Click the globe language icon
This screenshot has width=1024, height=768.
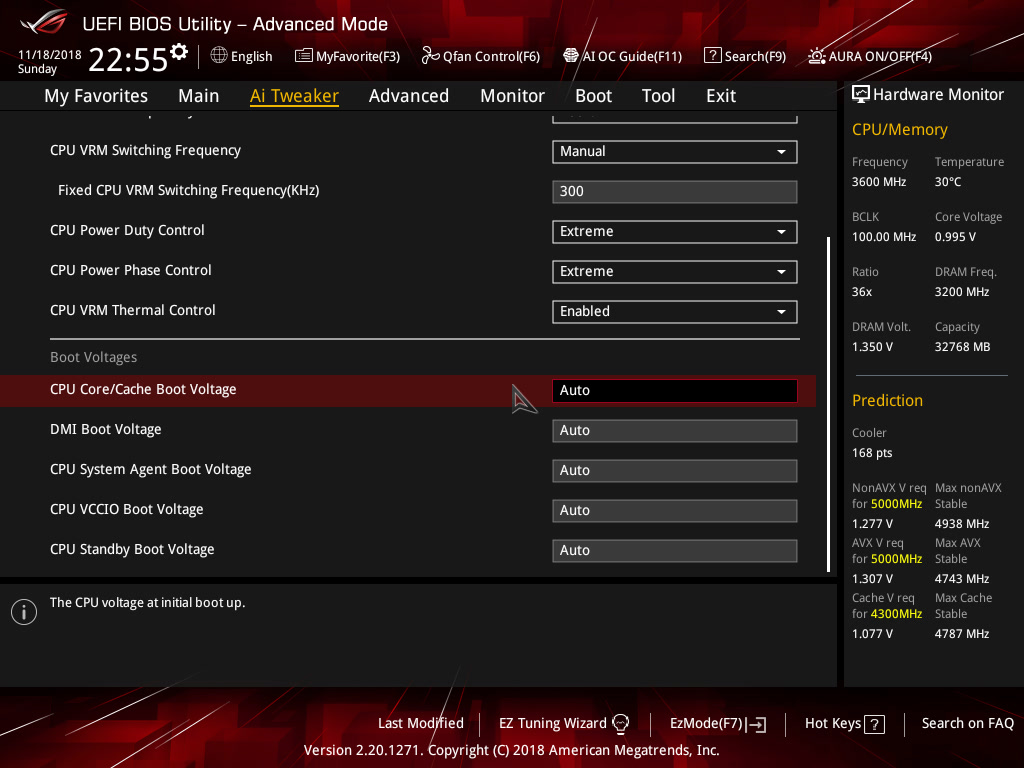pyautogui.click(x=219, y=56)
